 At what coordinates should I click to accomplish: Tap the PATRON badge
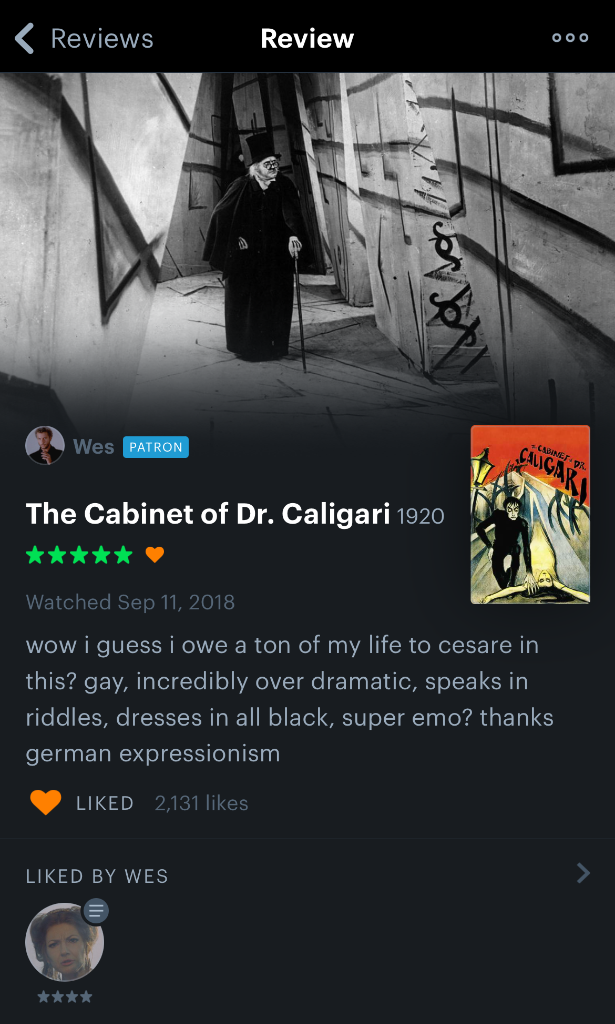(x=156, y=447)
